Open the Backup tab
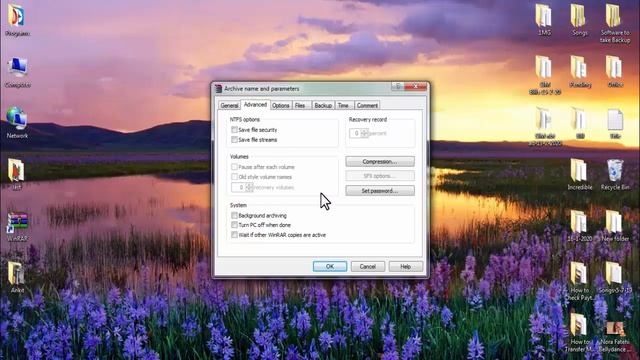640x360 pixels. pos(323,105)
